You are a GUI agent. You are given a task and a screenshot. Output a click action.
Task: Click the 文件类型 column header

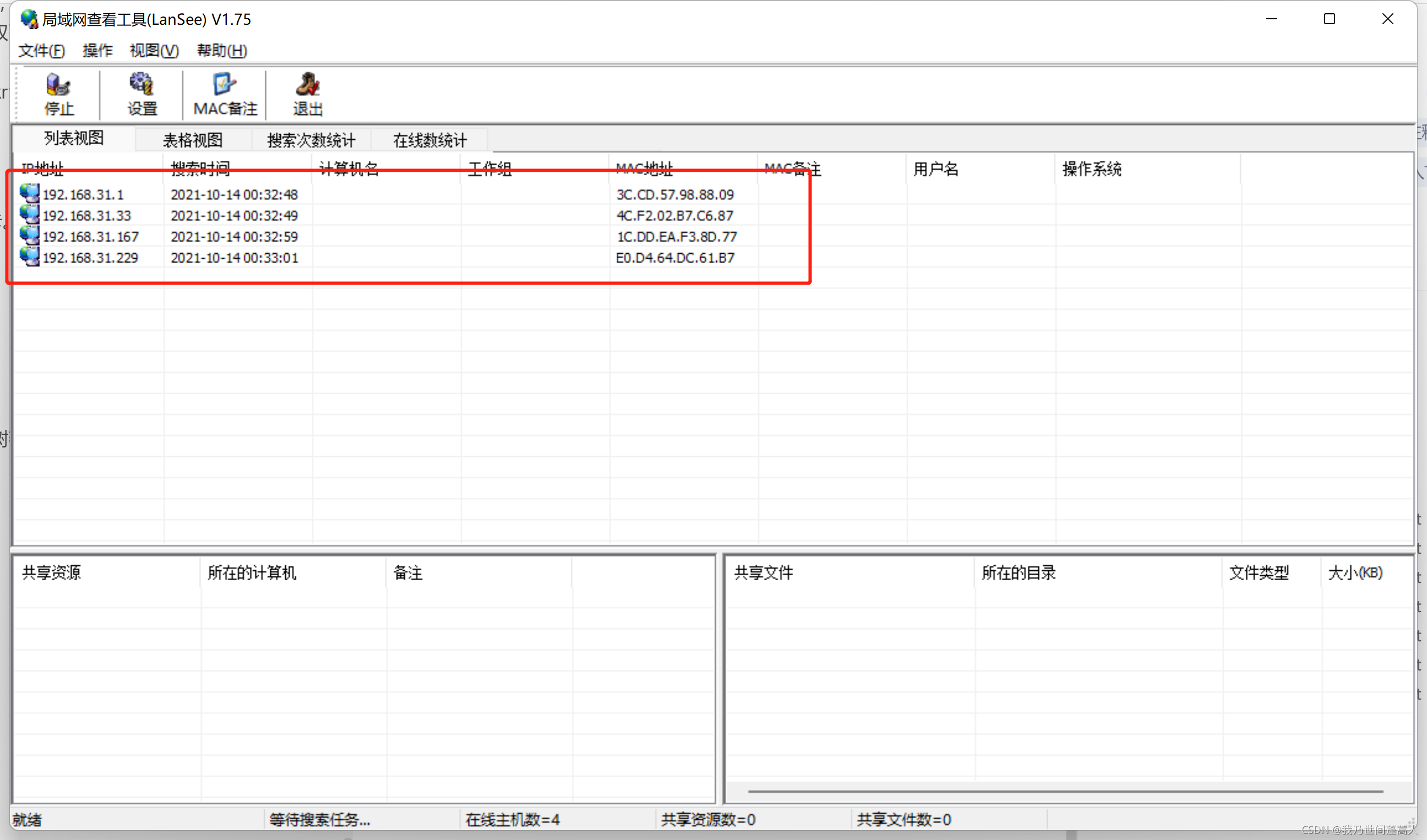1272,573
